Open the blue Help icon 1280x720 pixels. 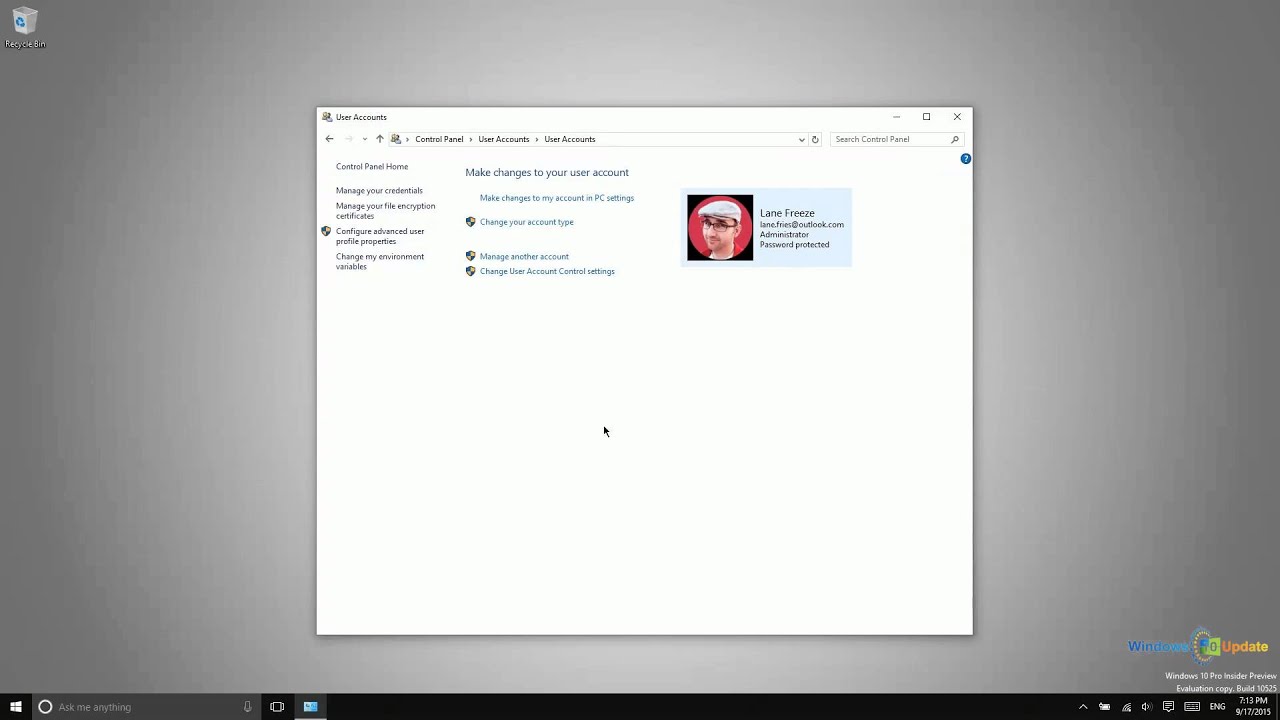(x=965, y=159)
